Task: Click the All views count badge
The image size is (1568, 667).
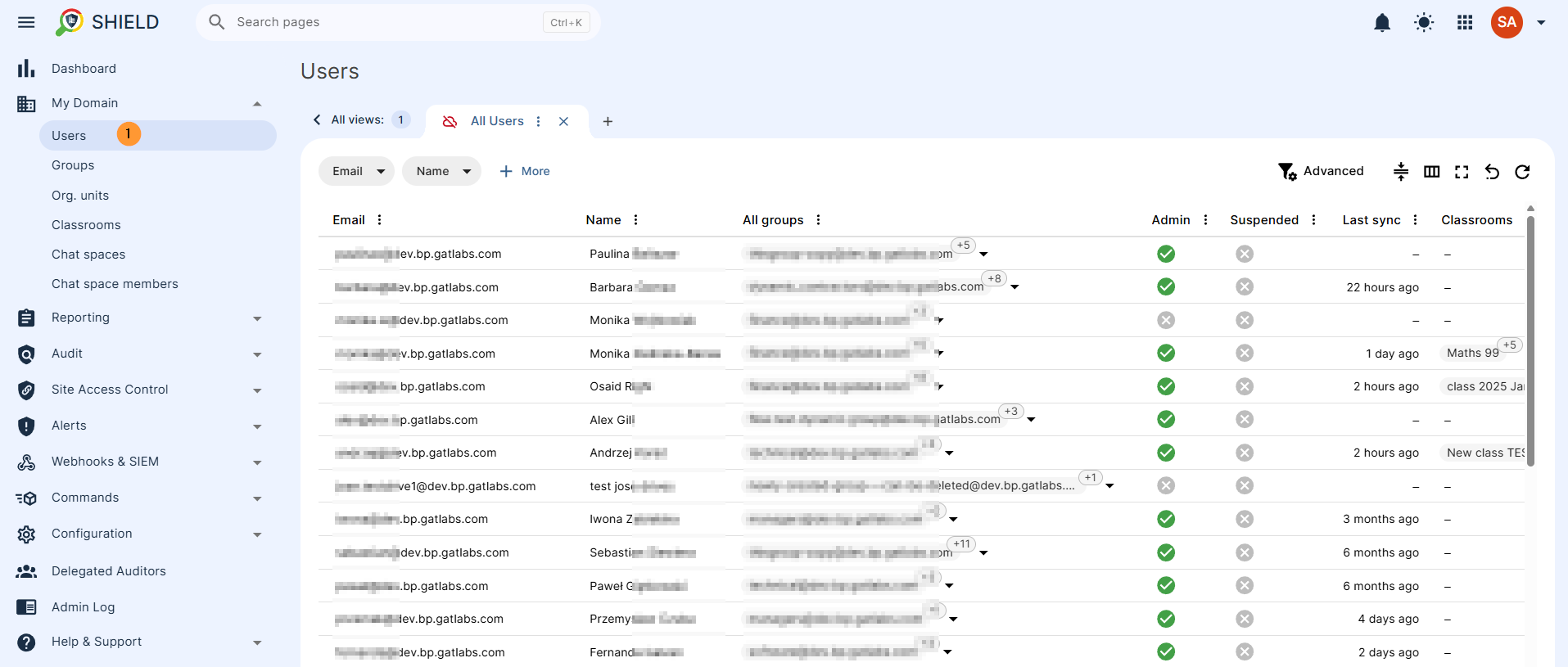Action: click(401, 119)
